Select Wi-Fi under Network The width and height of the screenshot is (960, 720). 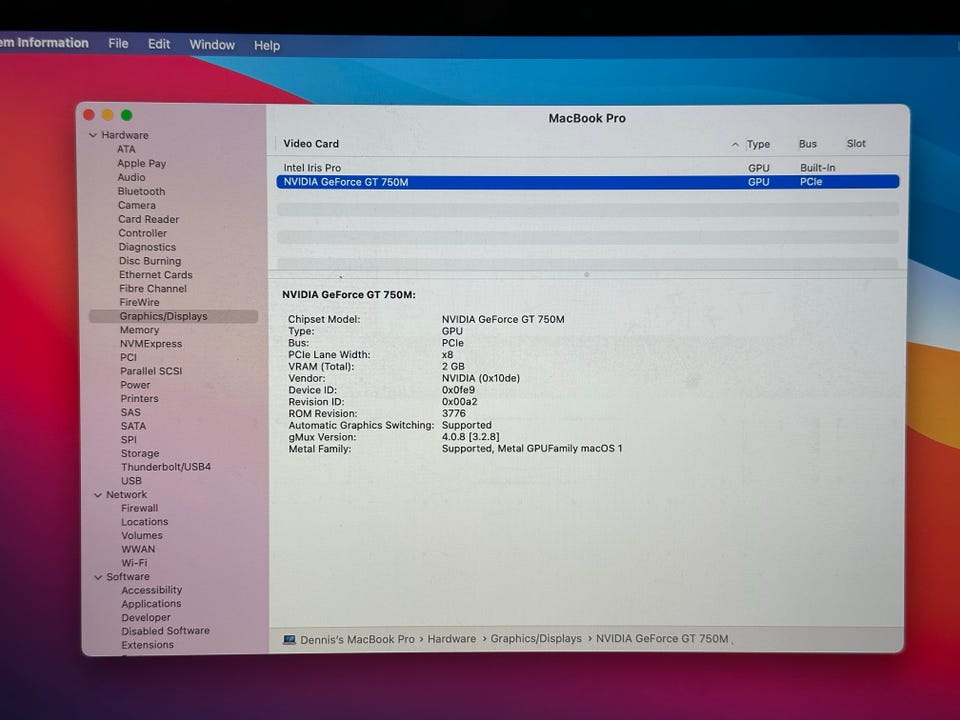[134, 563]
